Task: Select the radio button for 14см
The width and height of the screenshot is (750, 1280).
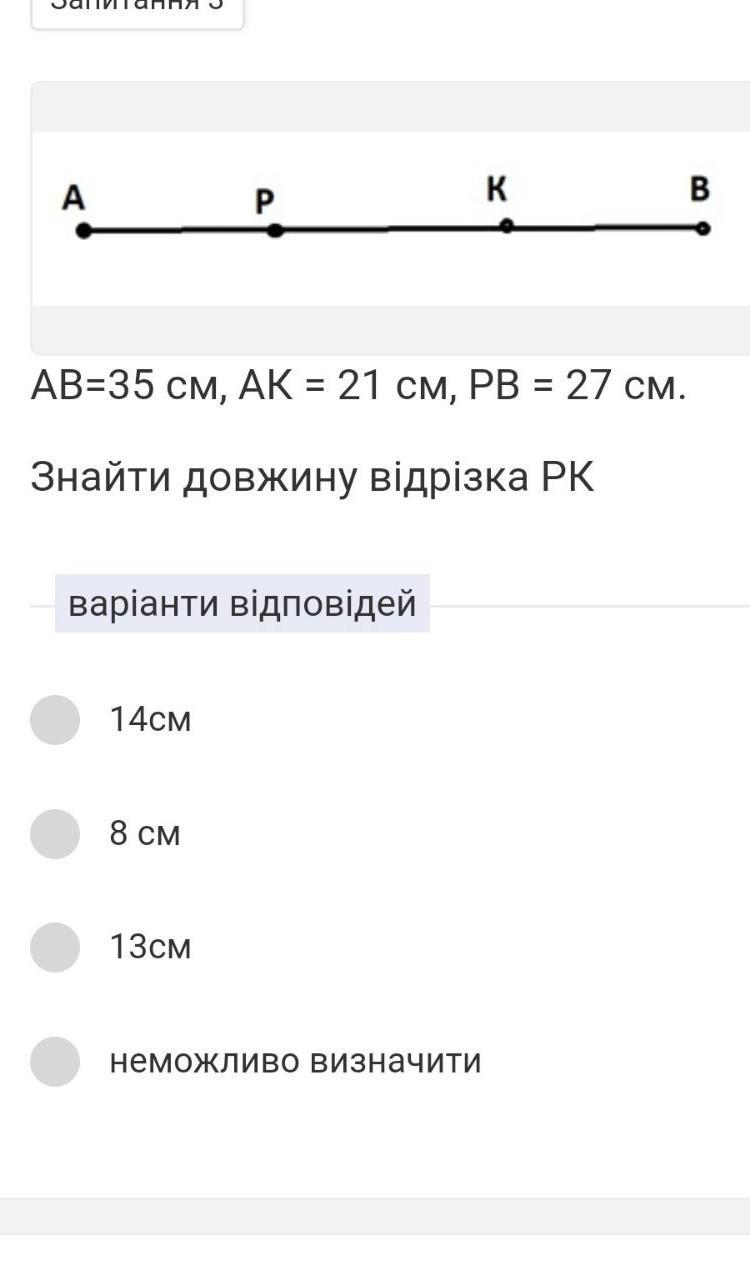Action: [55, 720]
